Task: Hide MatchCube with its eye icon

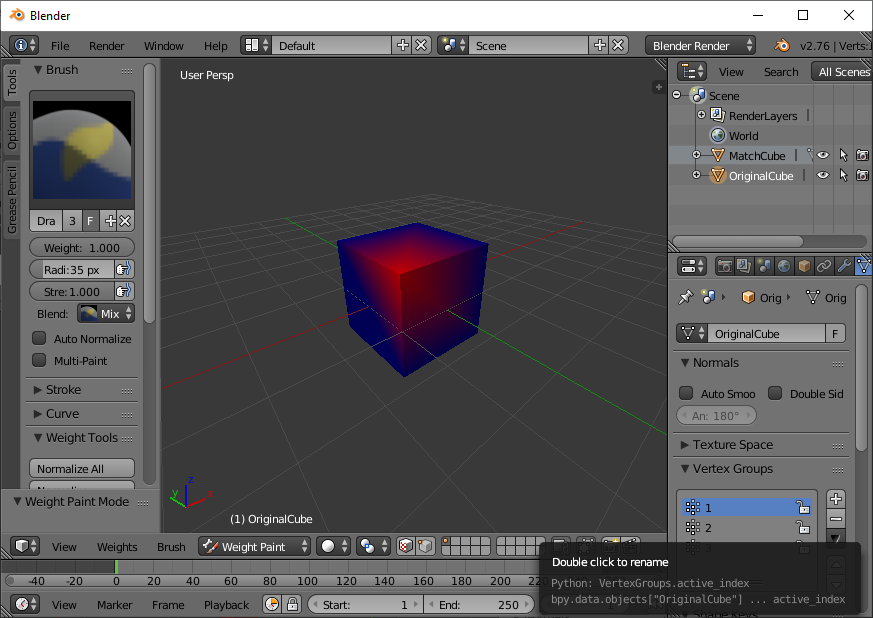Action: [x=823, y=155]
